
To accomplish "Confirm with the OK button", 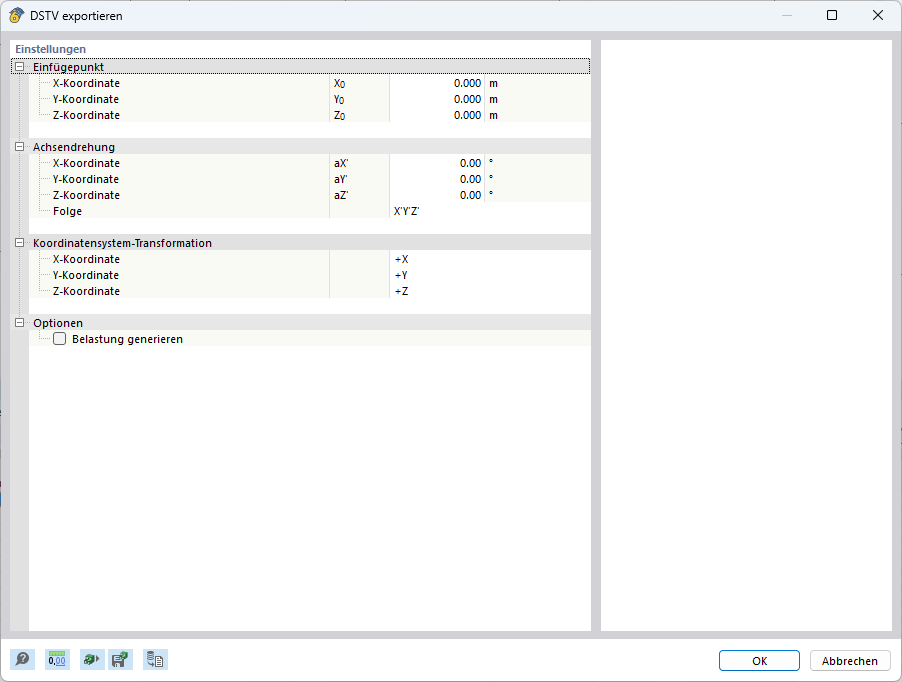I will pyautogui.click(x=759, y=661).
